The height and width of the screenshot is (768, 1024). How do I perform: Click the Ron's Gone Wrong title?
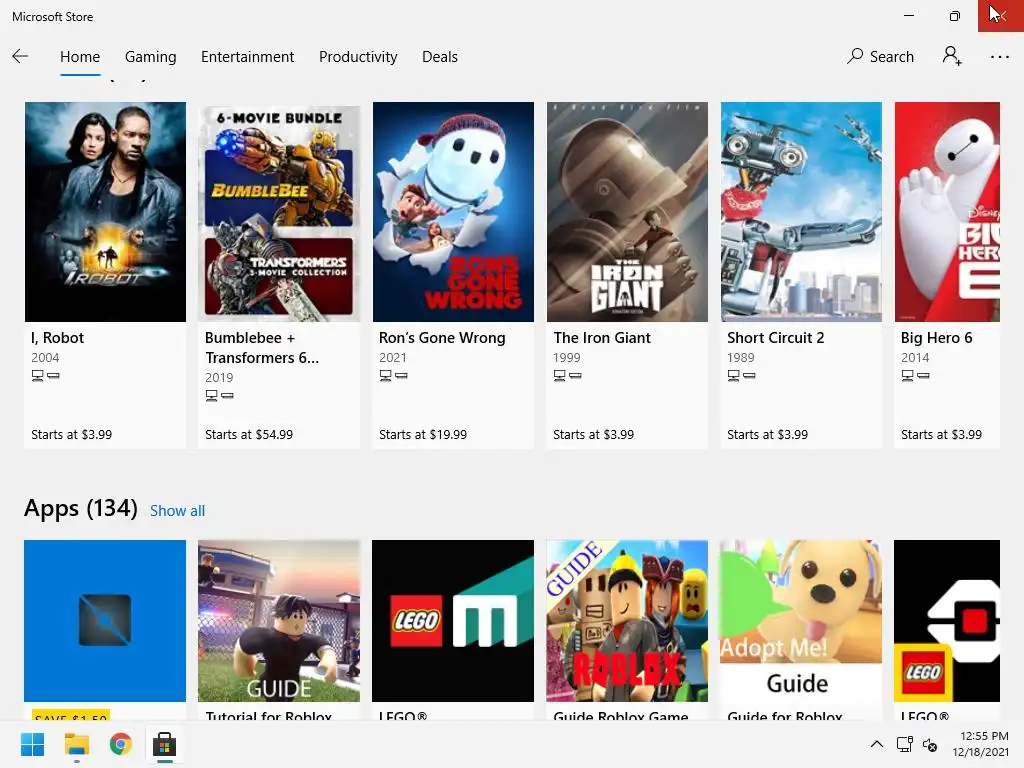[442, 338]
